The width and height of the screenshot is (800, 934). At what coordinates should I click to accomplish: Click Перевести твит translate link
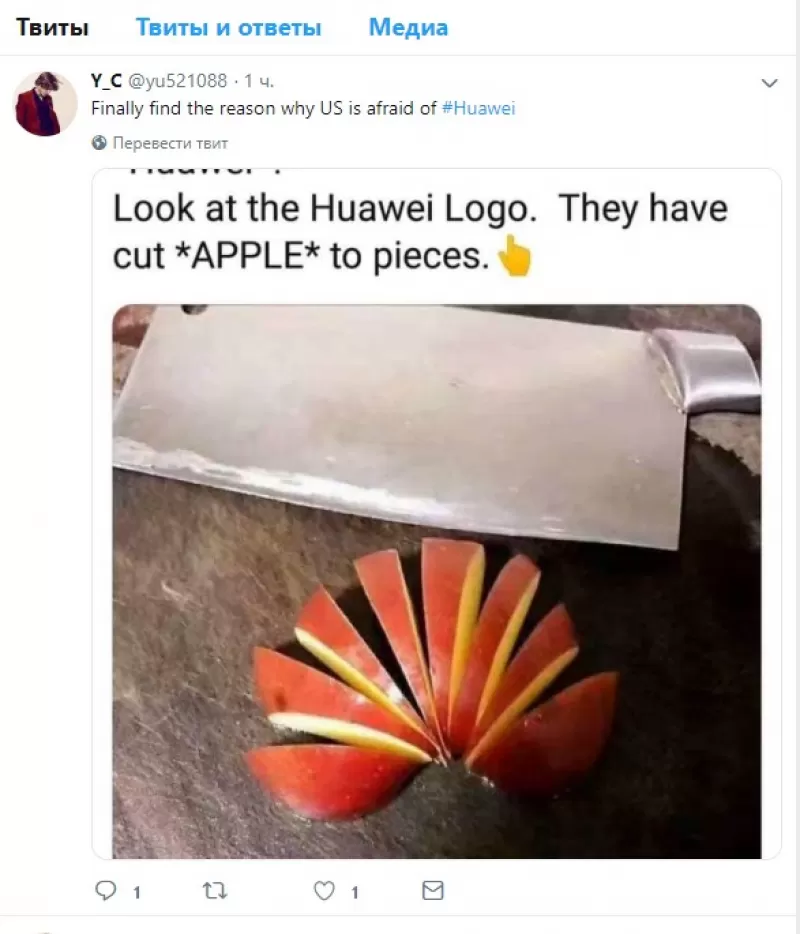point(170,143)
